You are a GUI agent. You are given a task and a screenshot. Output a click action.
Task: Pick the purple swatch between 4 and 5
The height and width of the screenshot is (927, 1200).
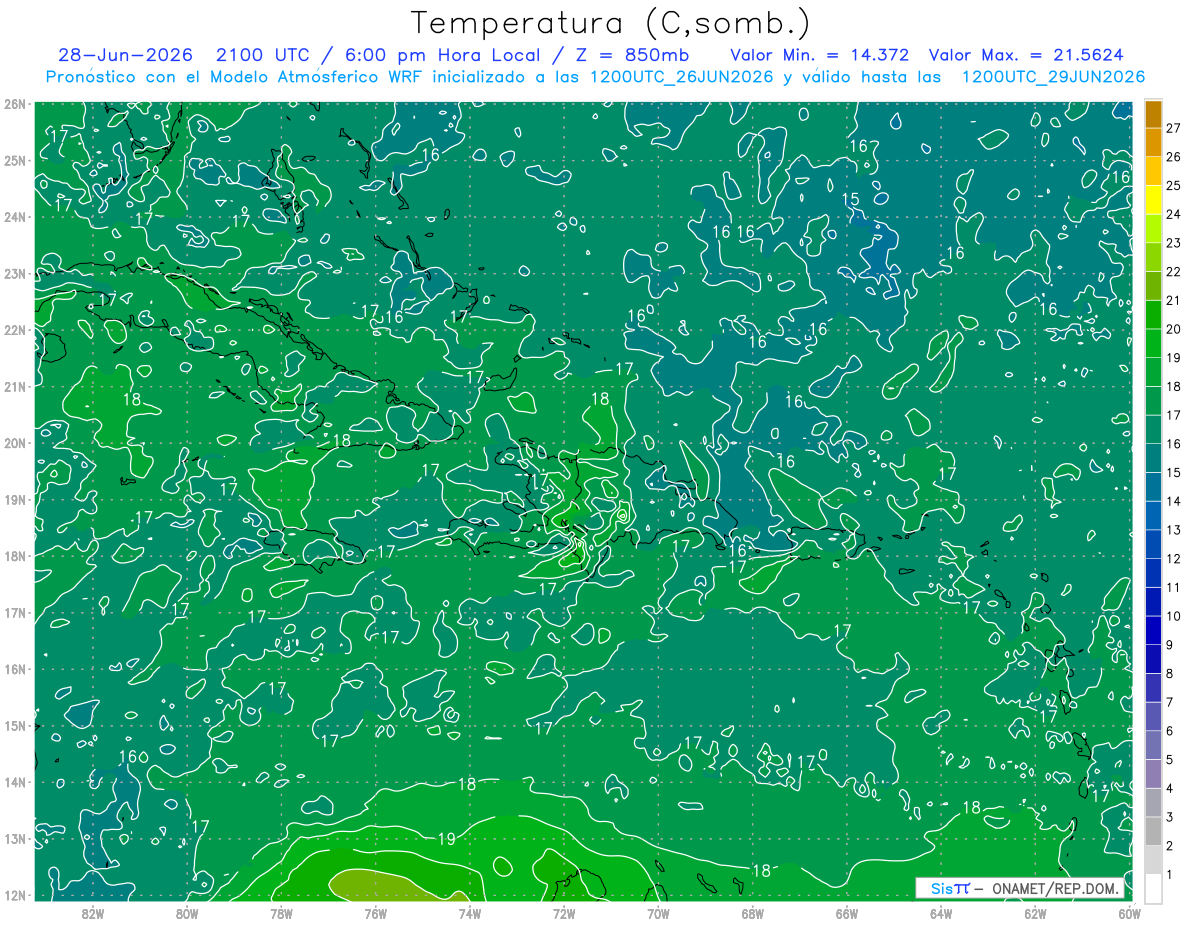[x=1153, y=774]
